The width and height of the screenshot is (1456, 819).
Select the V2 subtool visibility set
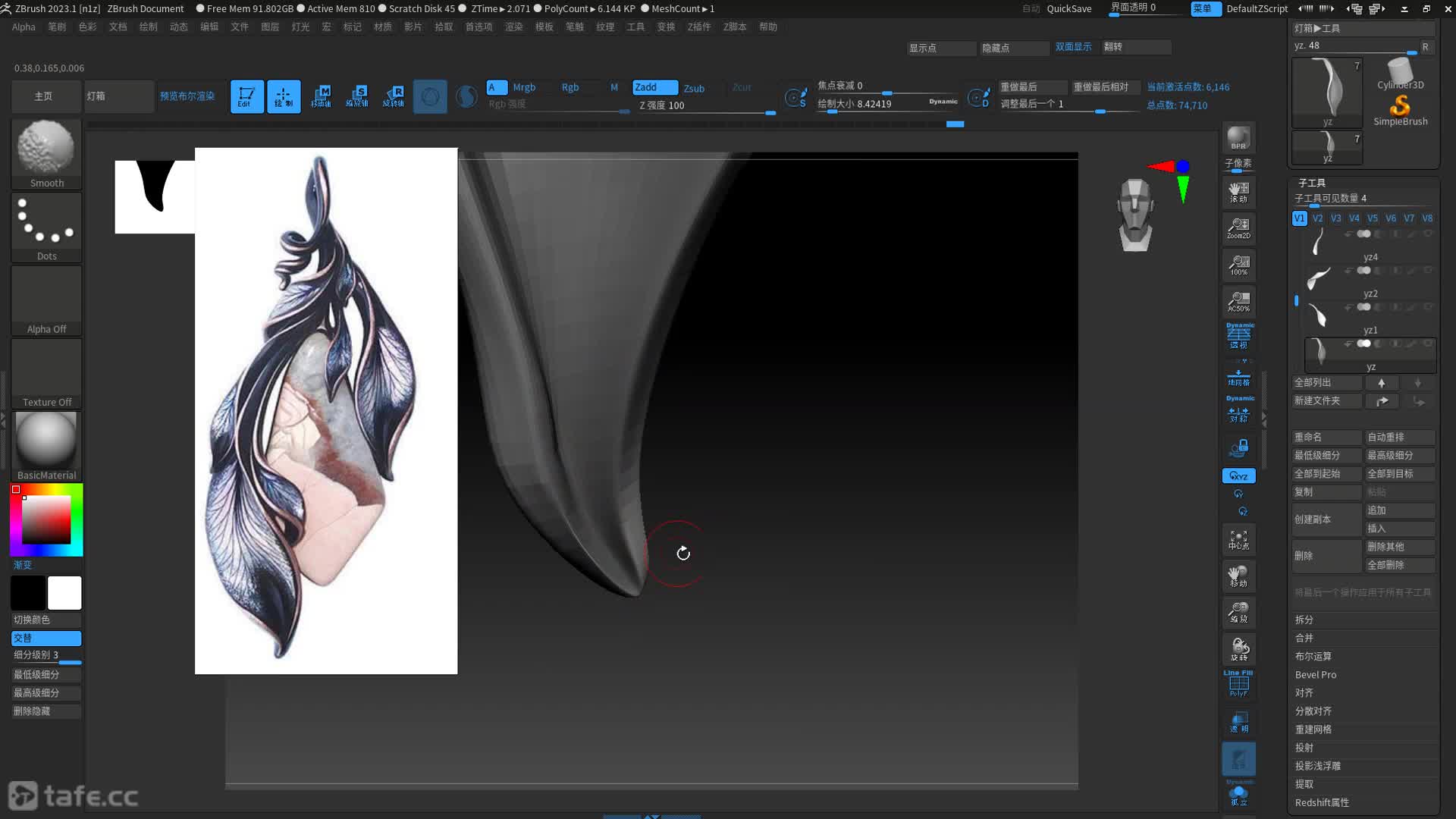[1317, 218]
